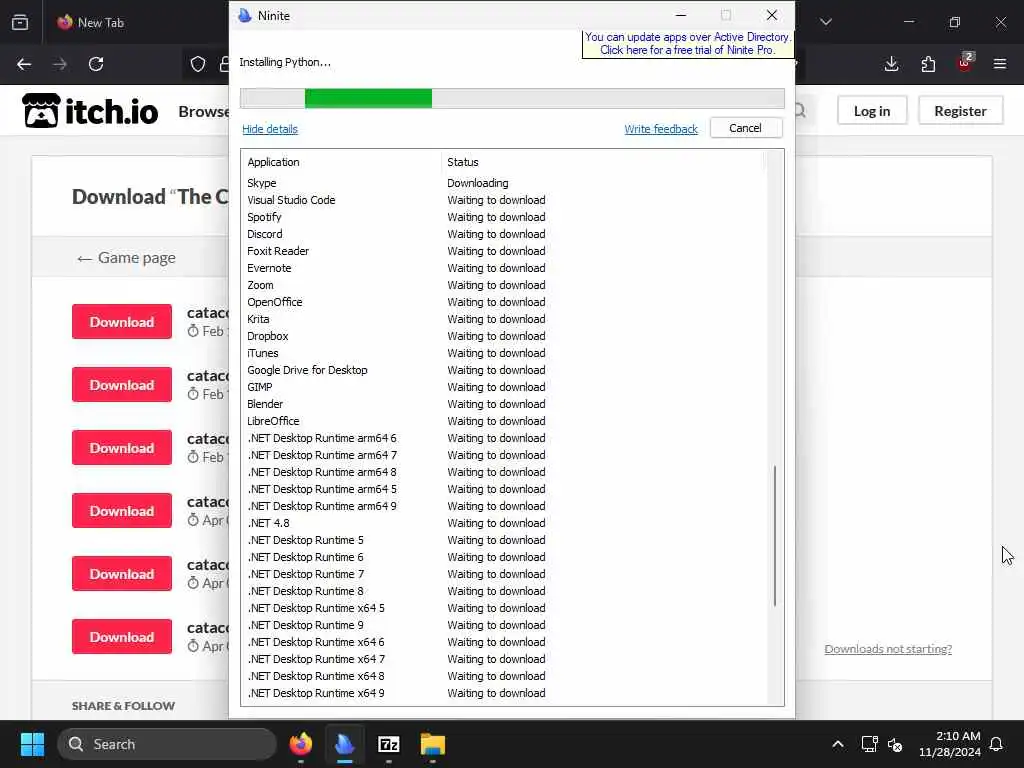Click the Ninite details list scrollbar
This screenshot has height=768, width=1024.
(775, 536)
